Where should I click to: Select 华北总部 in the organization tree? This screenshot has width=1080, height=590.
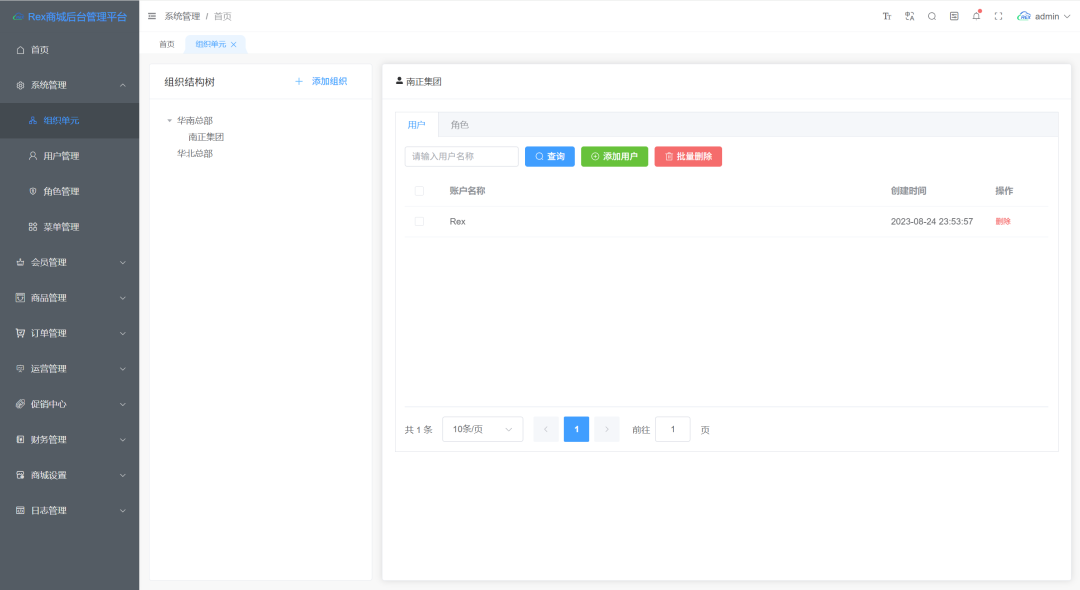tap(195, 154)
